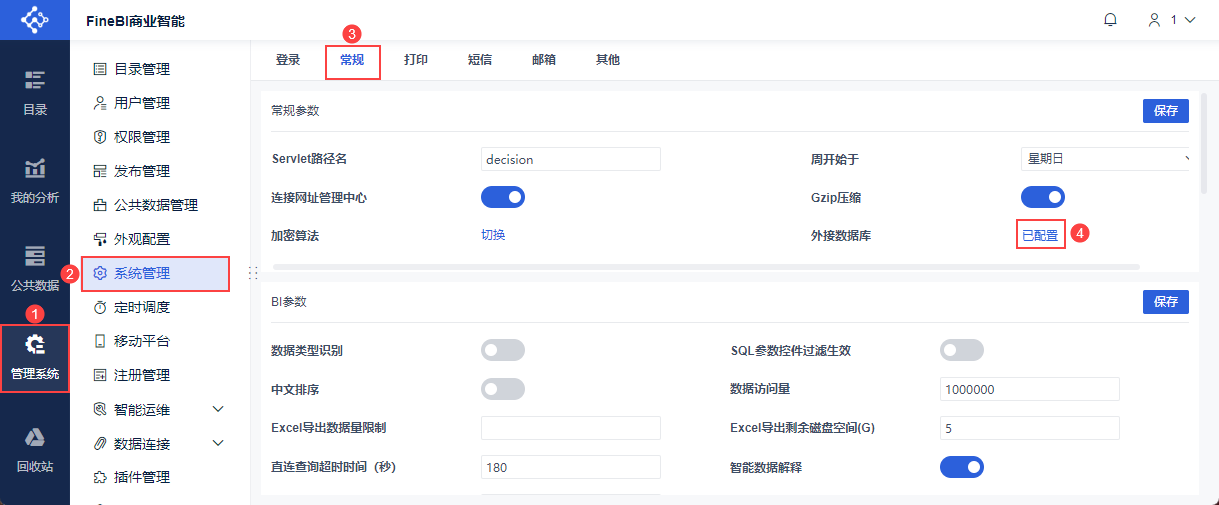Open the 周开始于 dropdown

coord(1105,159)
